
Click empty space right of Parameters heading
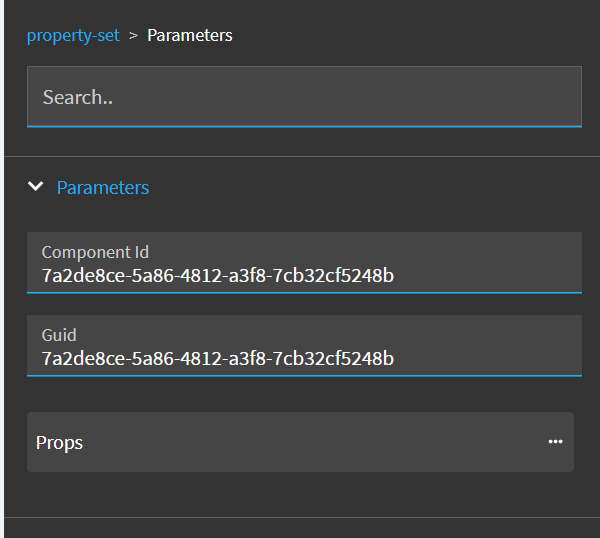coord(380,188)
